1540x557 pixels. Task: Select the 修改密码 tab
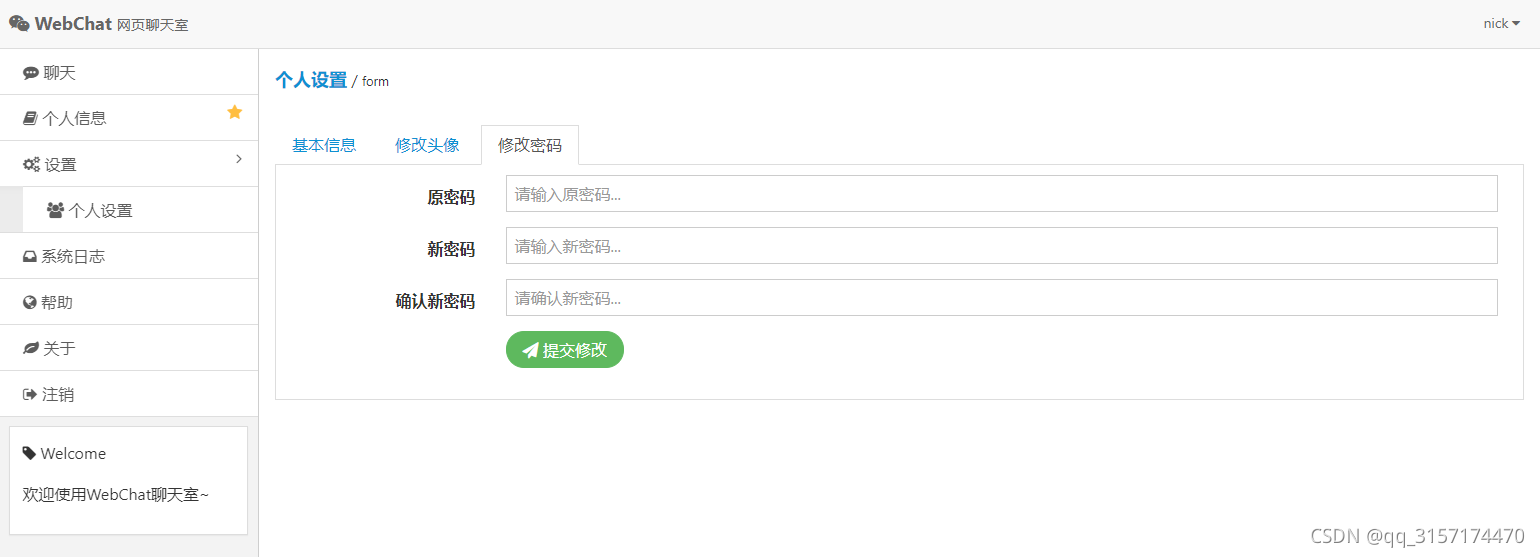pos(530,145)
